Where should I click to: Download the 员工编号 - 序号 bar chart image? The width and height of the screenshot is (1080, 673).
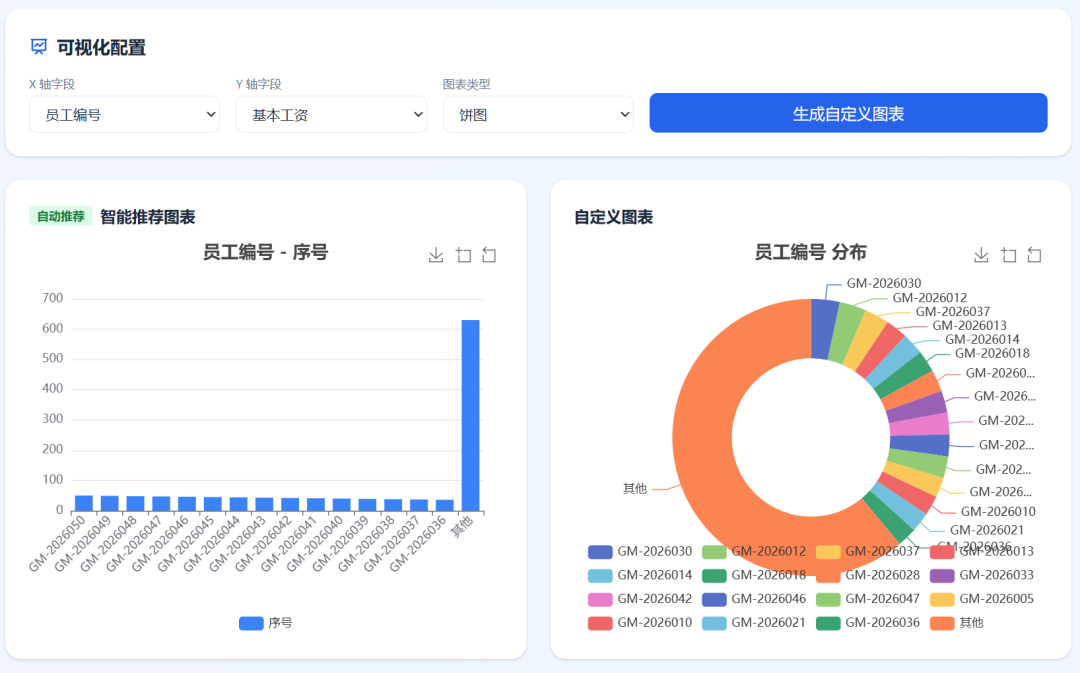coord(436,256)
